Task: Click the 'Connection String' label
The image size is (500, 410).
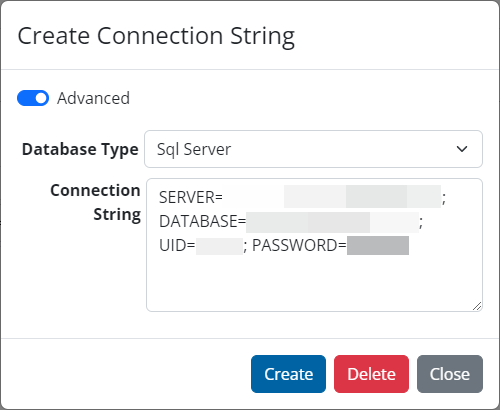Action: point(95,202)
